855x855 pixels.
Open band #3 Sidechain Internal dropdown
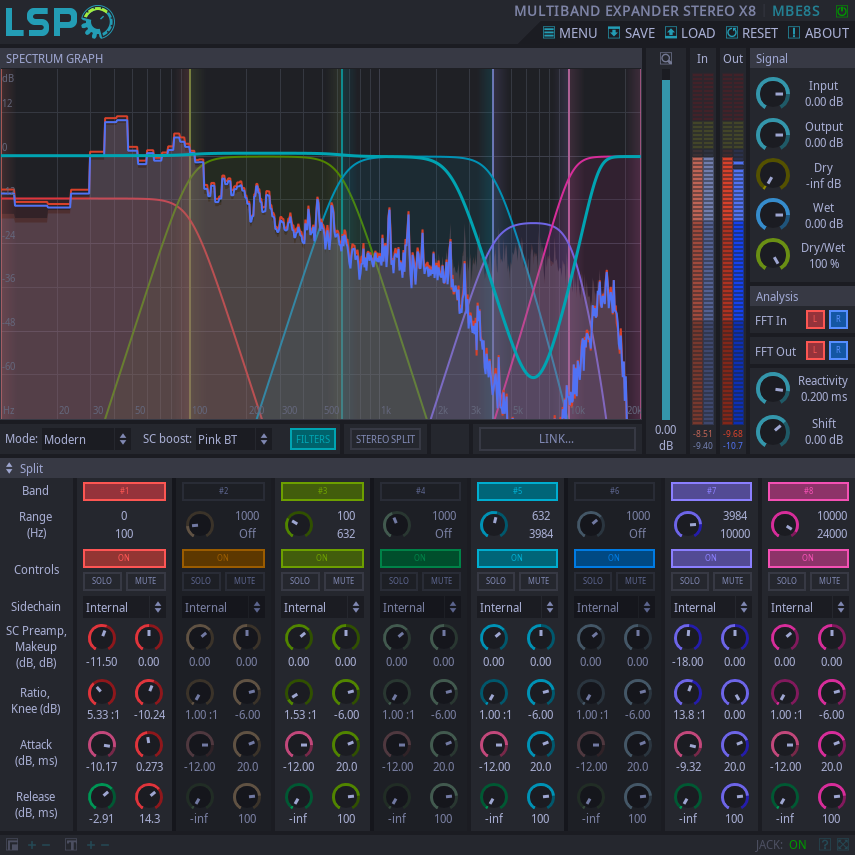322,607
